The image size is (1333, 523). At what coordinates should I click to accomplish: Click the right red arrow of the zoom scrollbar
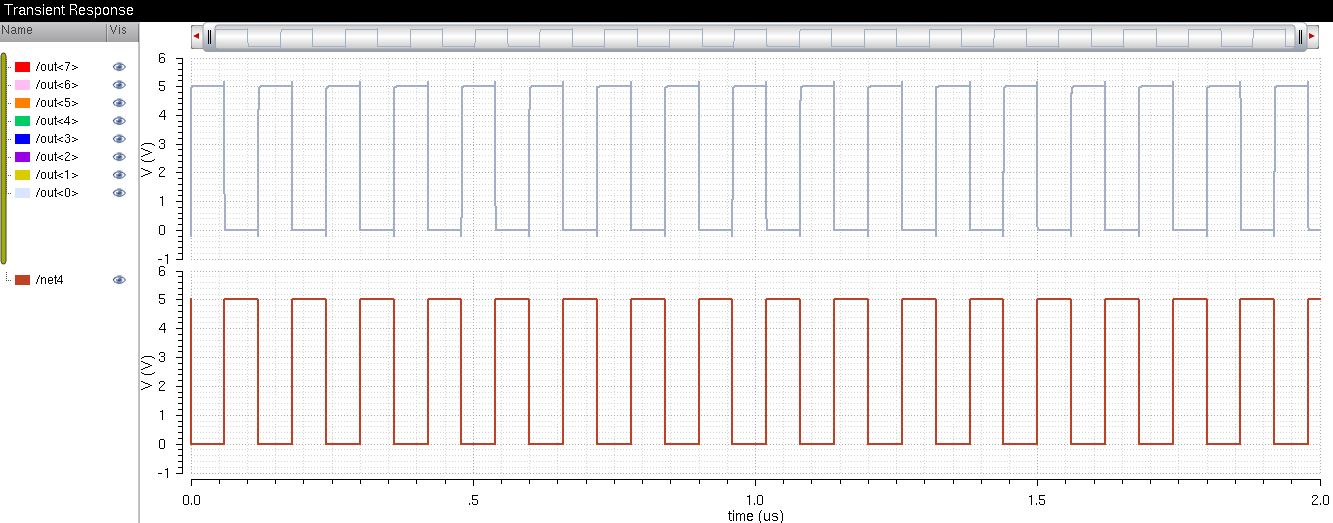point(1312,37)
